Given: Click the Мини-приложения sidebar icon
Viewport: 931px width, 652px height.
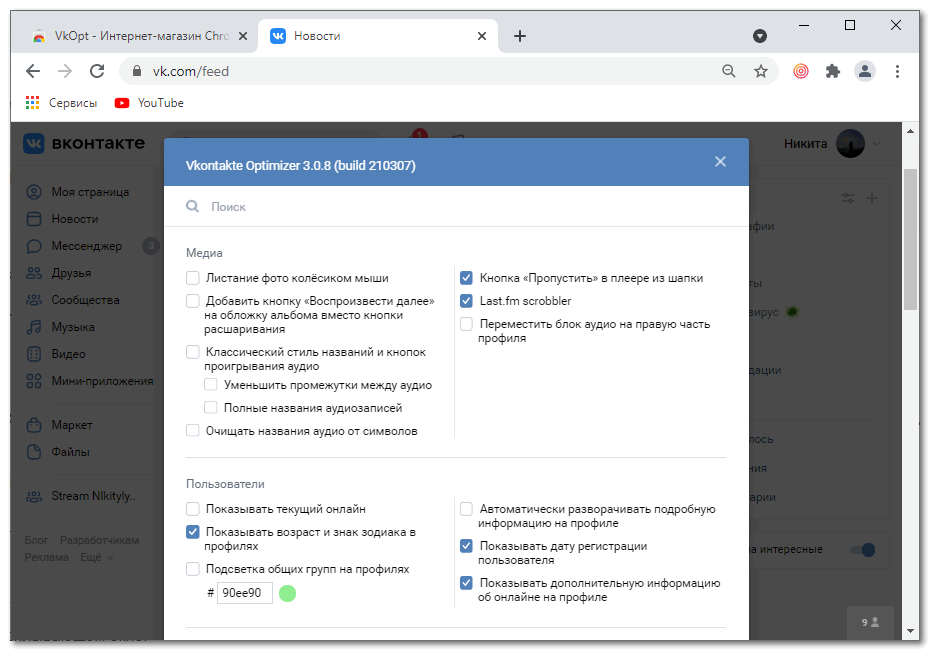Looking at the screenshot, I should (34, 381).
